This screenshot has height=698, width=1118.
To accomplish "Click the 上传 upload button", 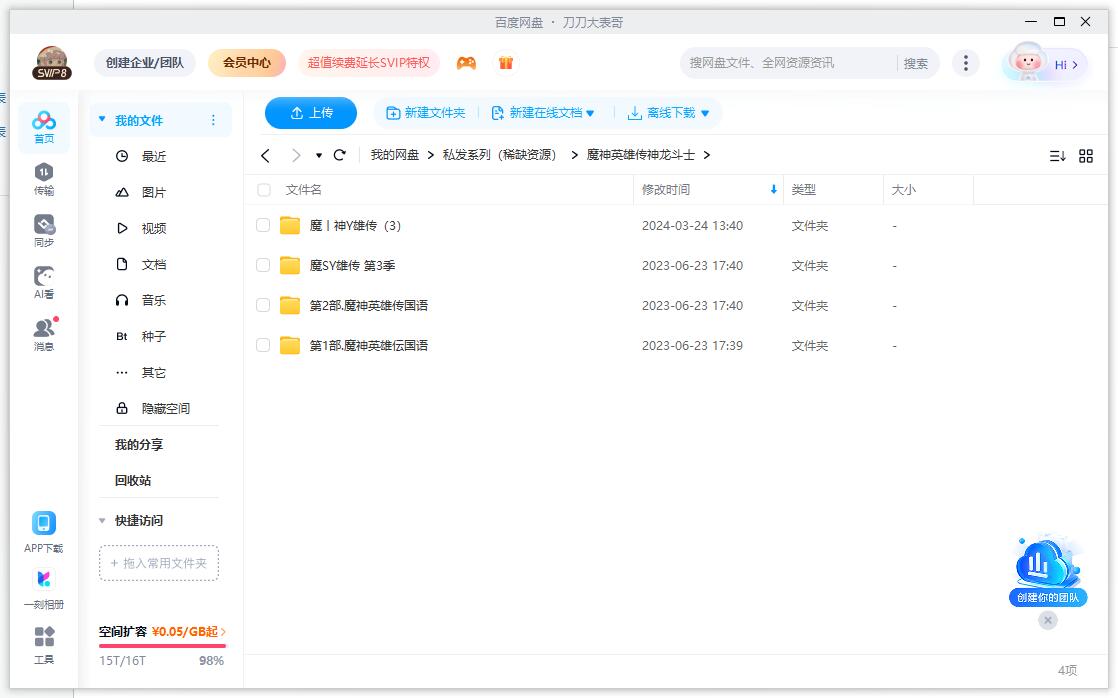I will [x=311, y=113].
